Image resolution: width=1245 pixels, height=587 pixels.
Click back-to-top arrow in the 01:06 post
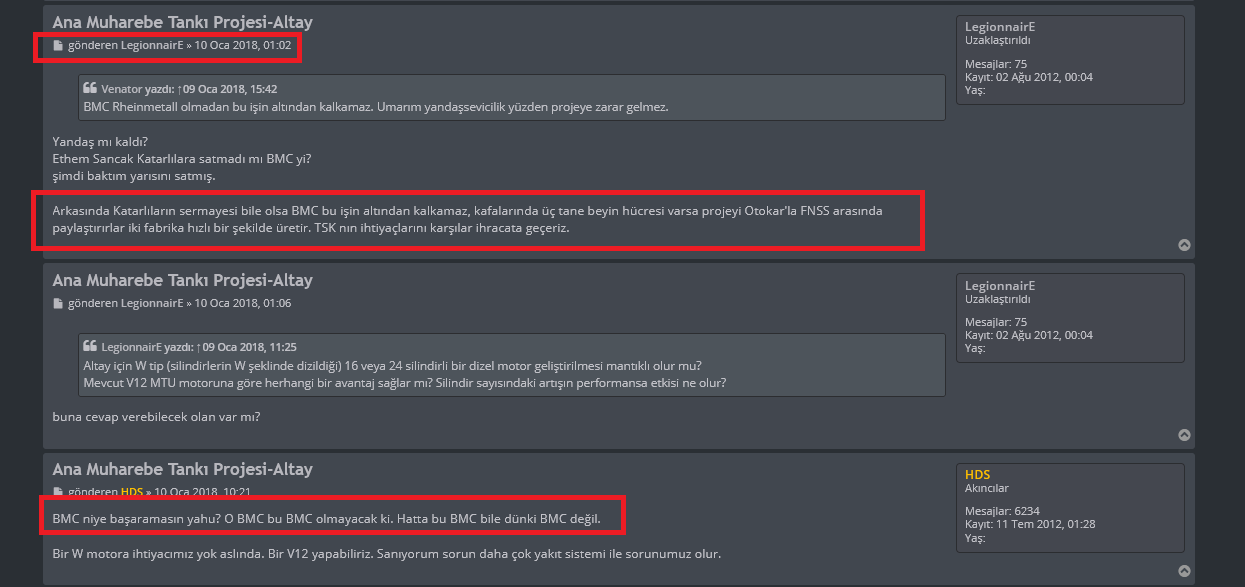(x=1184, y=435)
